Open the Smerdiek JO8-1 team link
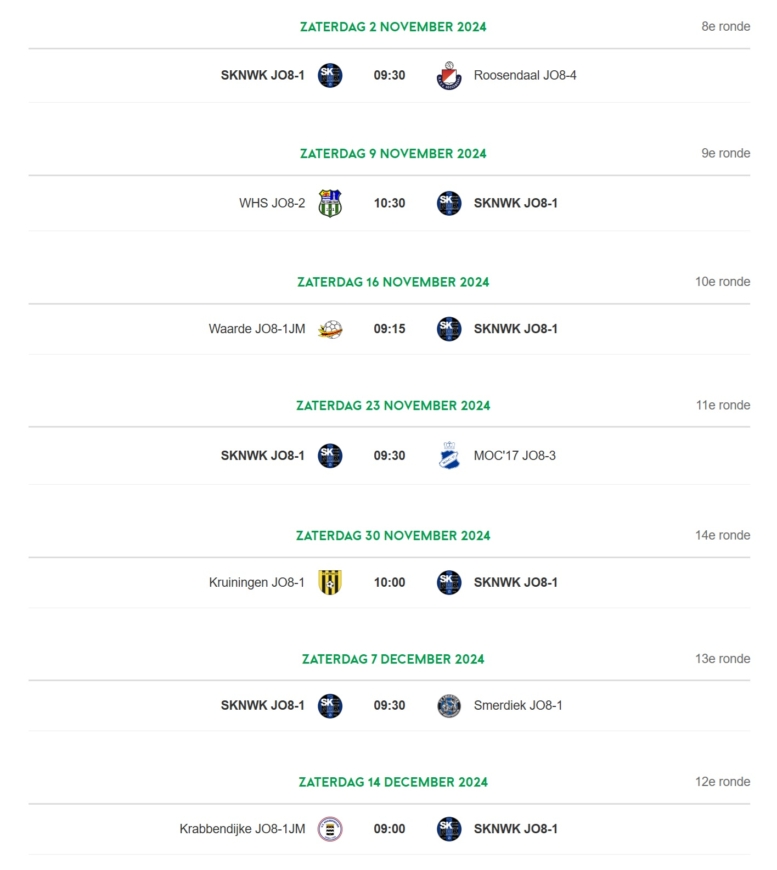Screen dimensions: 777x870 (x=518, y=706)
